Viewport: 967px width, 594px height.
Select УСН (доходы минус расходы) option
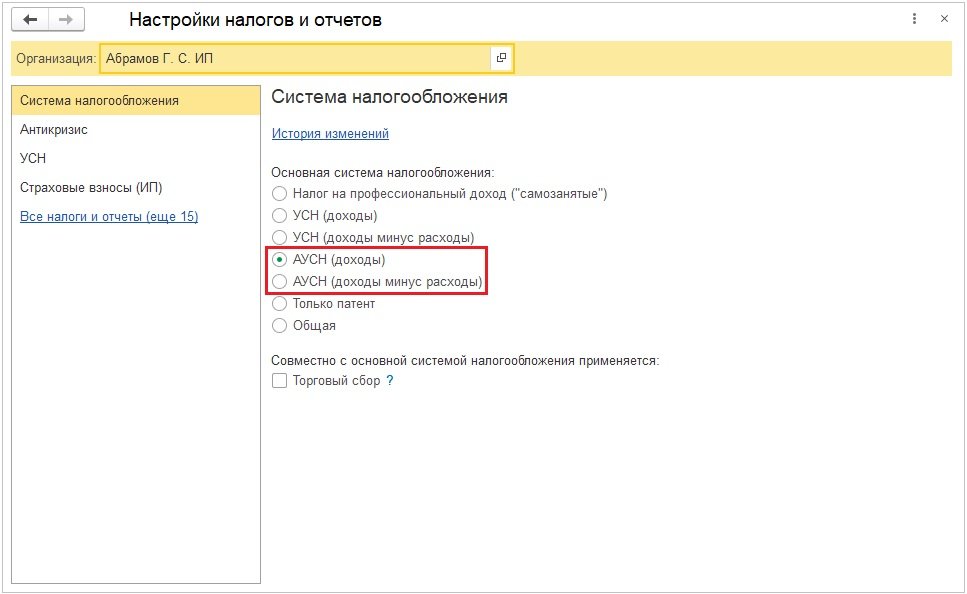coord(280,238)
